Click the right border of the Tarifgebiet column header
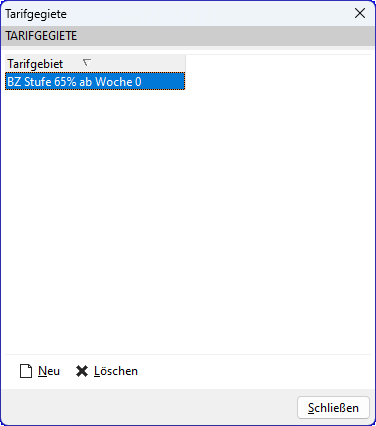The height and width of the screenshot is (426, 376). (x=185, y=63)
